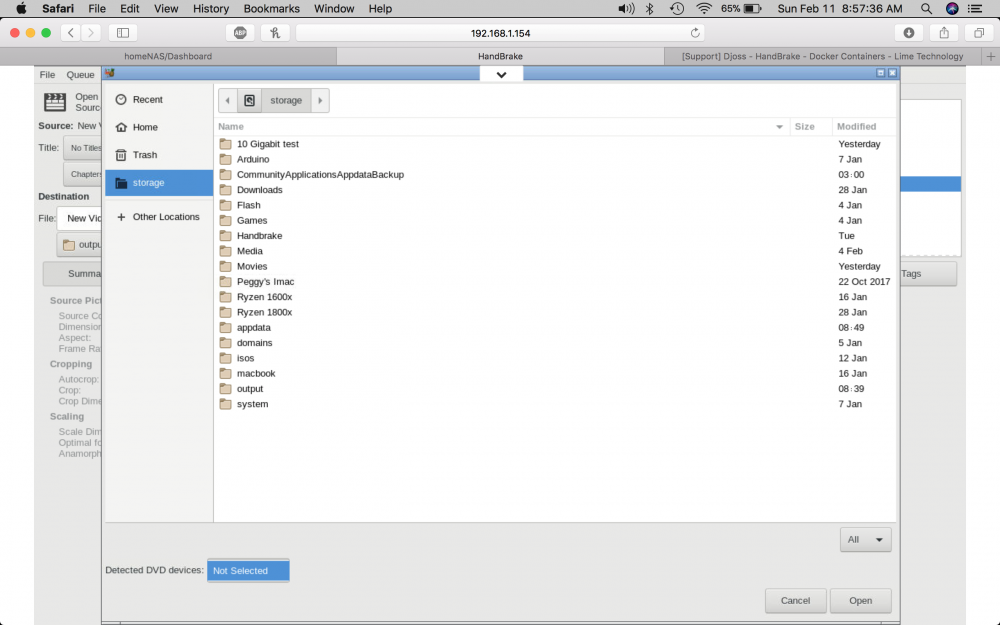Click the Safari back button
1000x625 pixels.
click(x=71, y=33)
